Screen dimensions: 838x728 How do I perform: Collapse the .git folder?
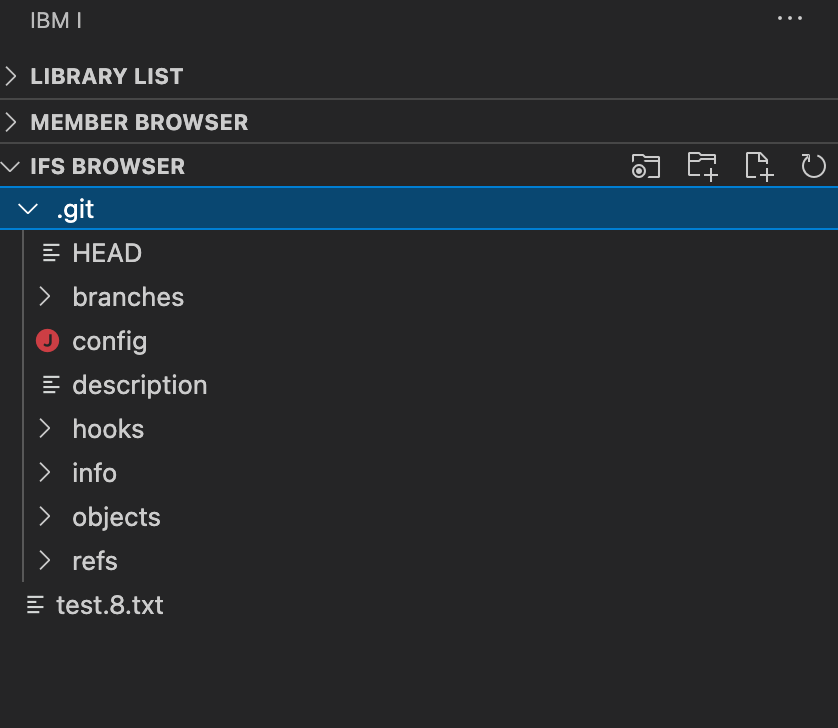point(28,208)
